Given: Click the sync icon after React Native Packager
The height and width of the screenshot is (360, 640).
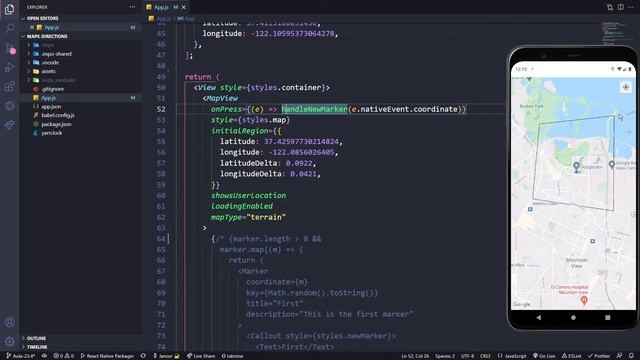Looking at the screenshot, I should [x=143, y=356].
